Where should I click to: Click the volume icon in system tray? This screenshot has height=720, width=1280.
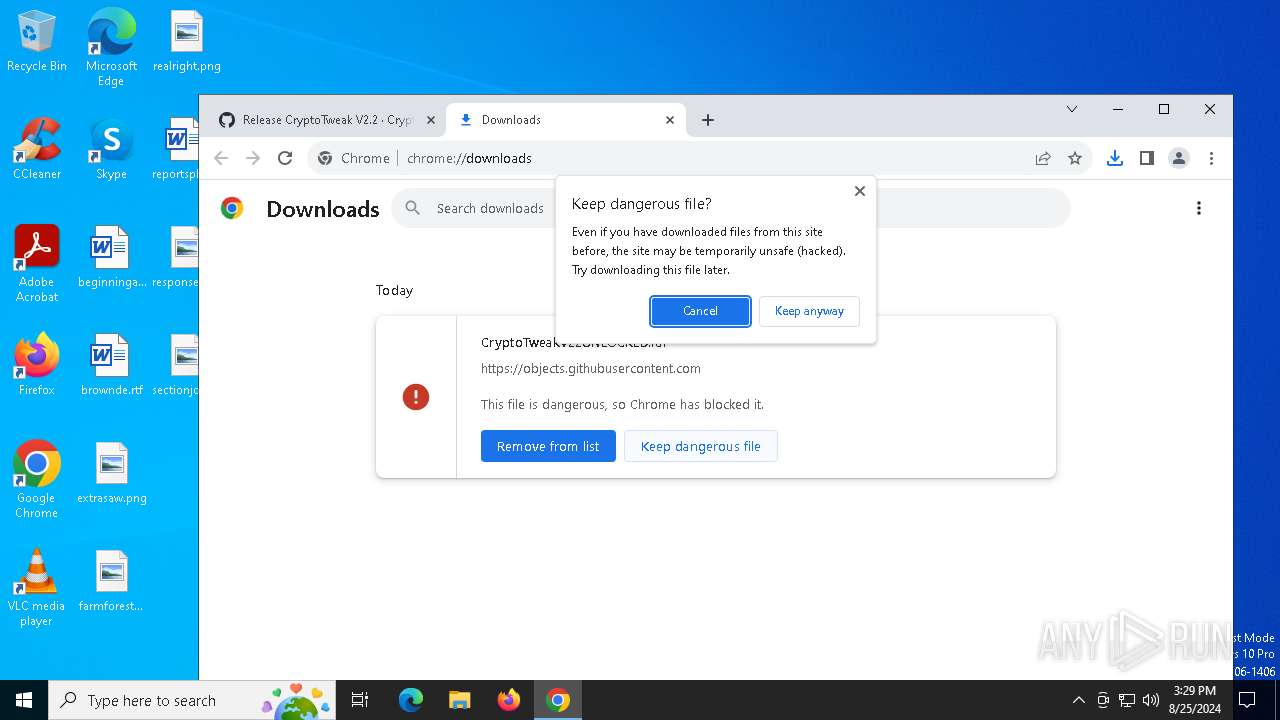tap(1151, 700)
